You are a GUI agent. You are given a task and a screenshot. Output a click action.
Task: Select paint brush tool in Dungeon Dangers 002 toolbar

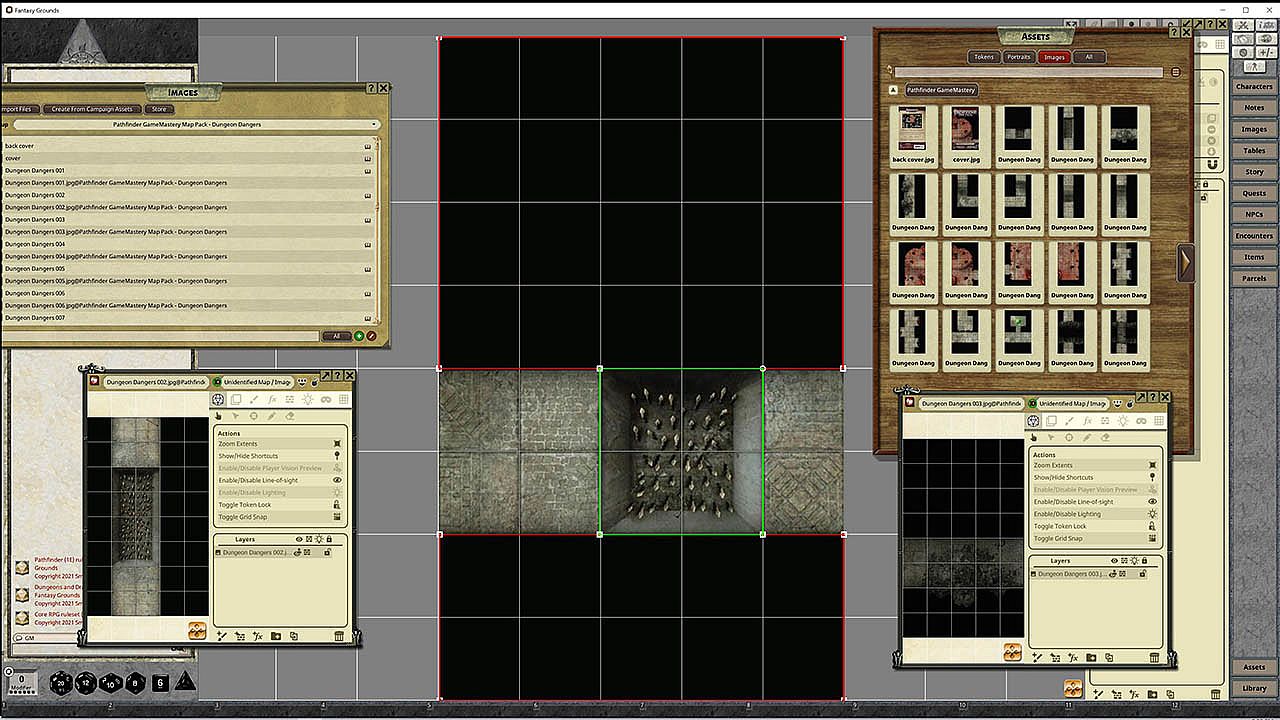[254, 400]
